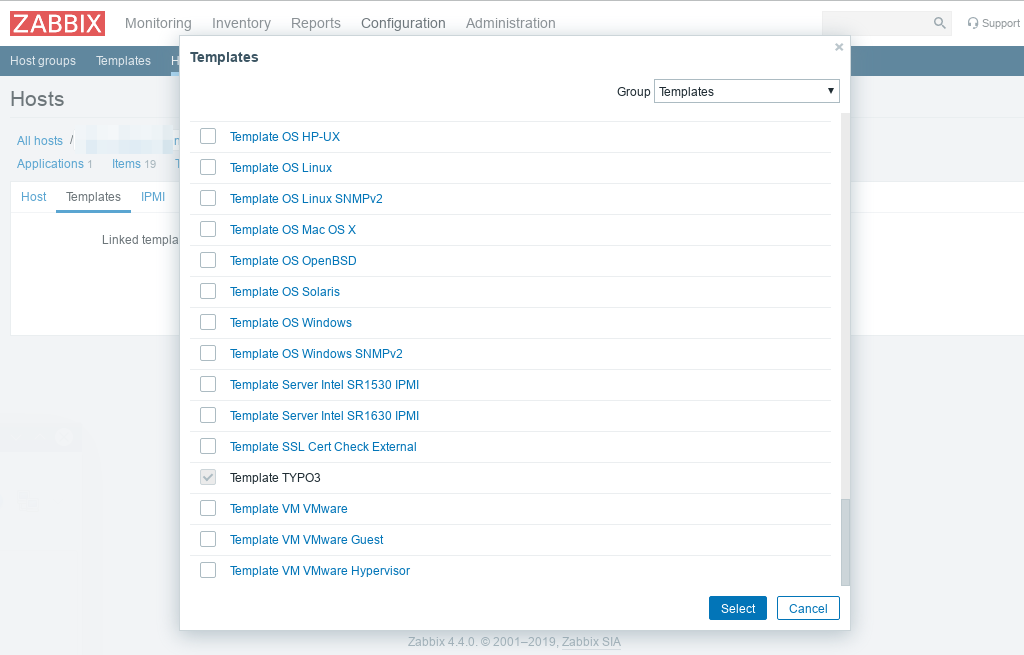Open the Configuration menu
This screenshot has width=1024, height=655.
pos(403,23)
